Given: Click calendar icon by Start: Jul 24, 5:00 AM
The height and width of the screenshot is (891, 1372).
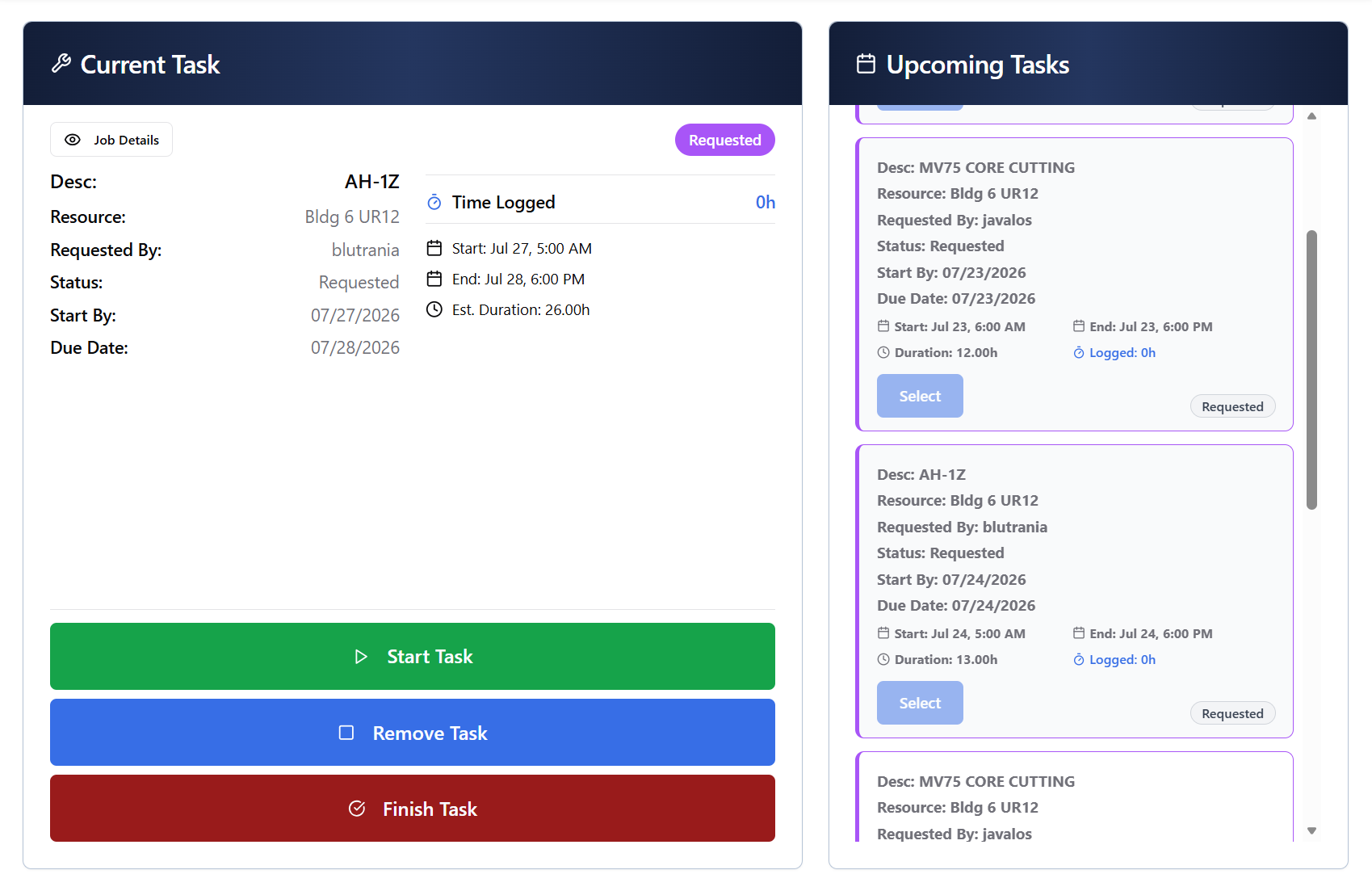Looking at the screenshot, I should 883,633.
